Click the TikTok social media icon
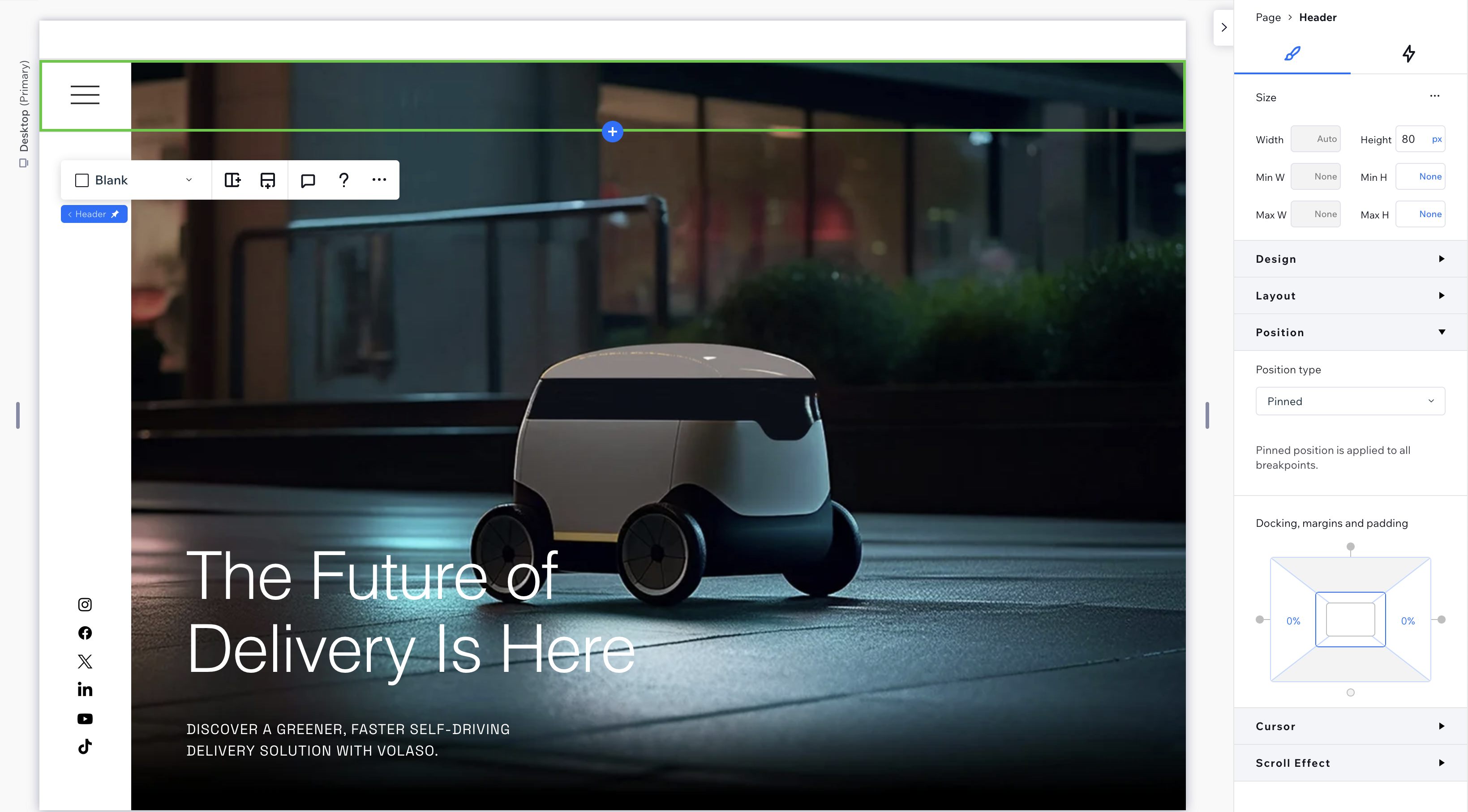 coord(85,747)
